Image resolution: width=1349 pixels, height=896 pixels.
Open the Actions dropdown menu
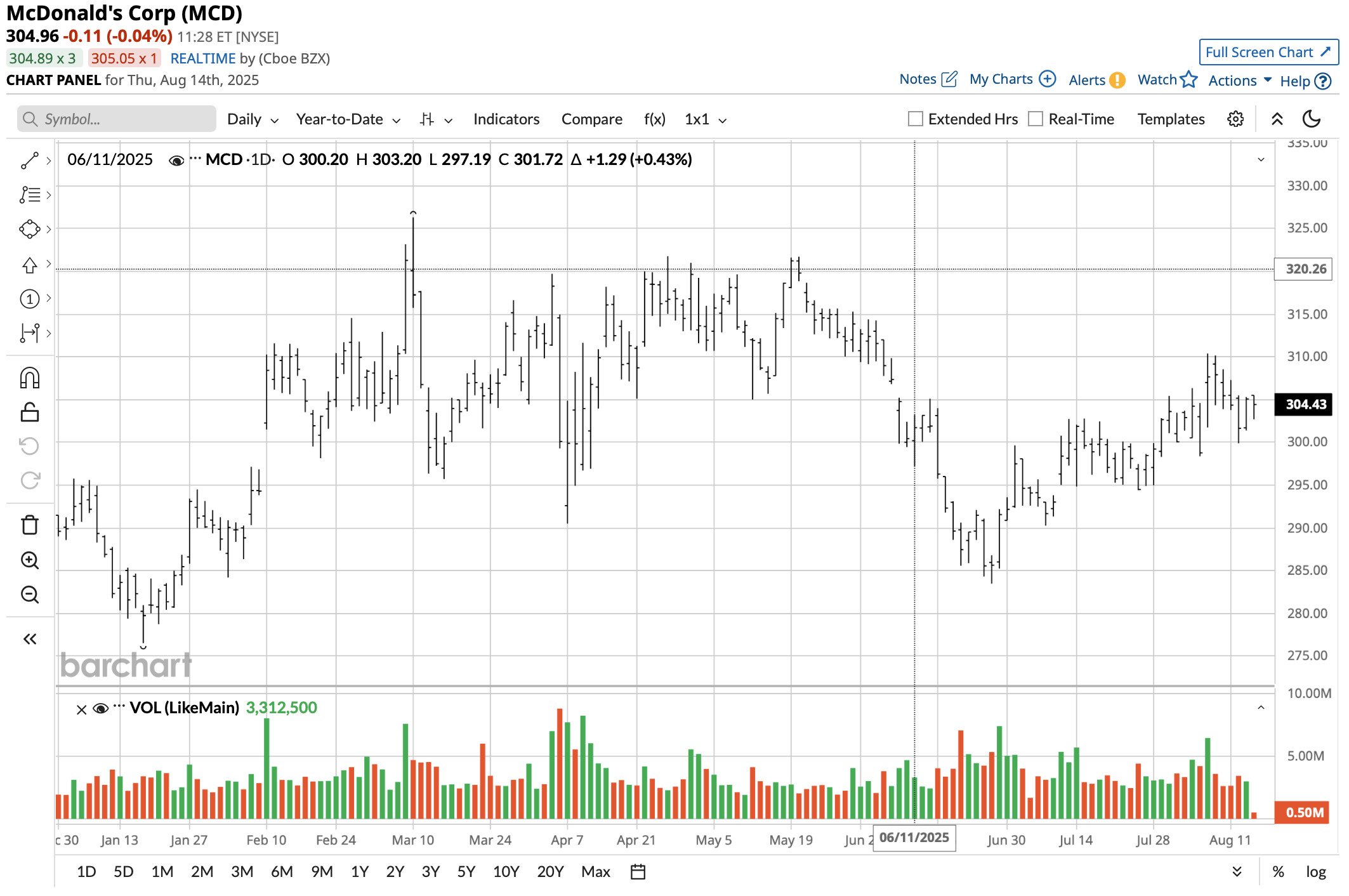click(x=1240, y=81)
